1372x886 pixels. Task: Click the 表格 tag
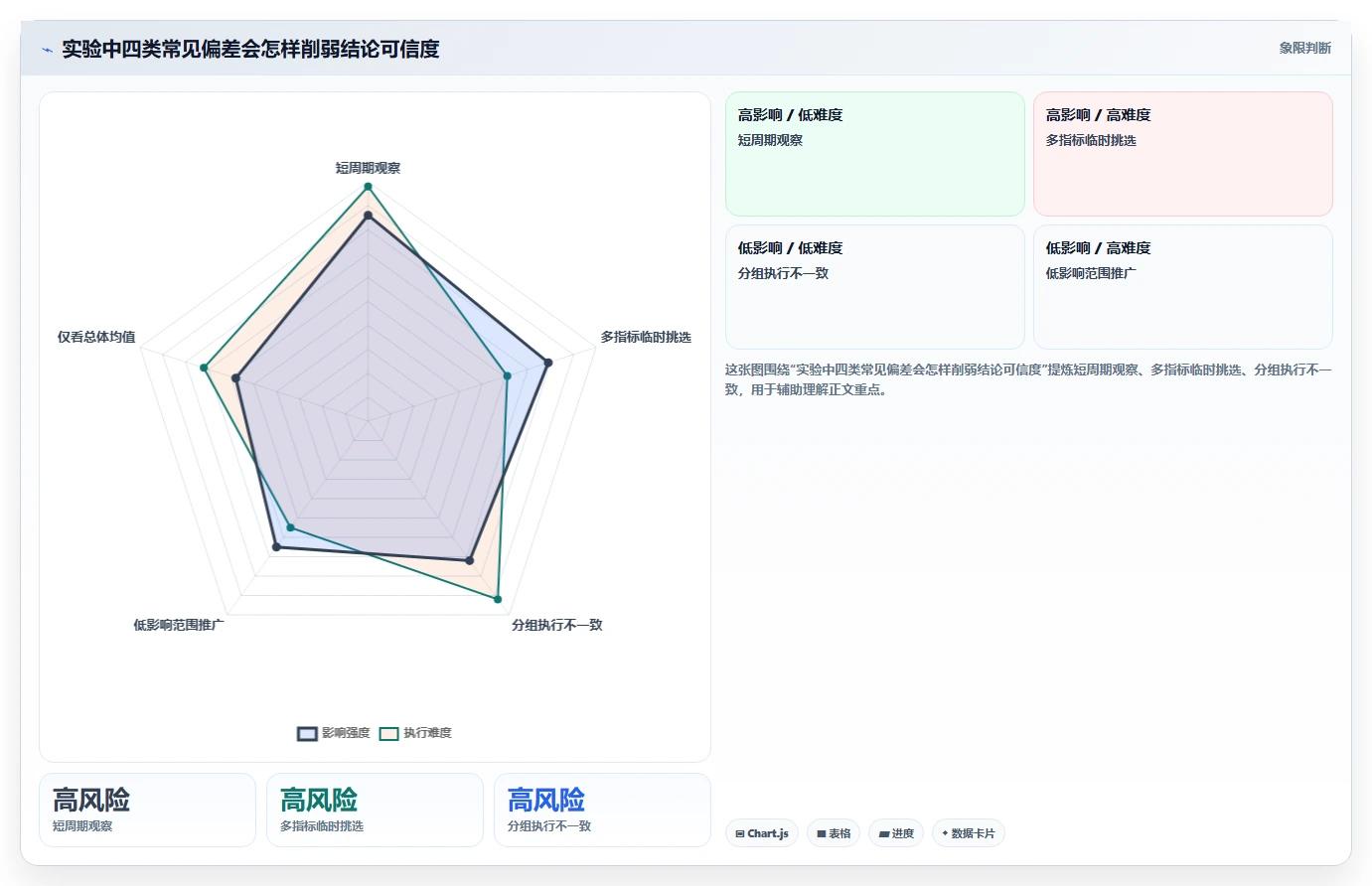click(x=834, y=833)
